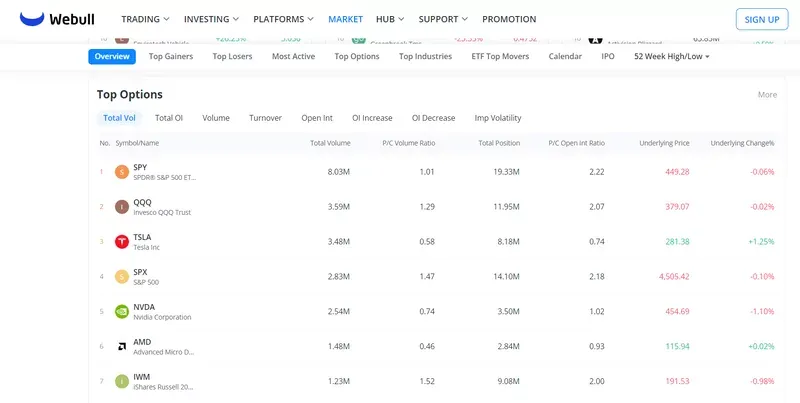Click the QQQ ticker icon
800x403 pixels.
pyautogui.click(x=121, y=207)
